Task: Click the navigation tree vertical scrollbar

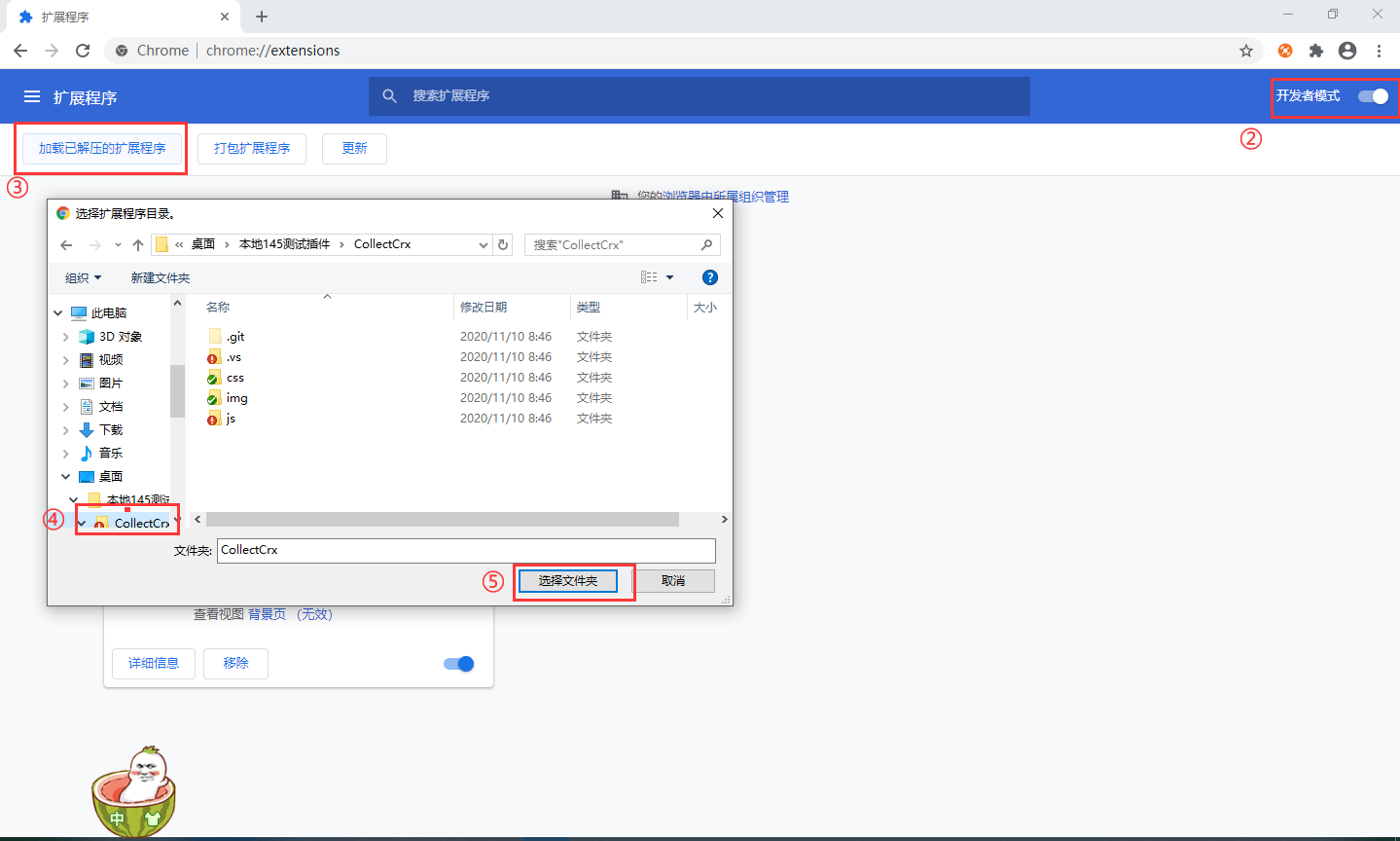Action: (x=177, y=390)
